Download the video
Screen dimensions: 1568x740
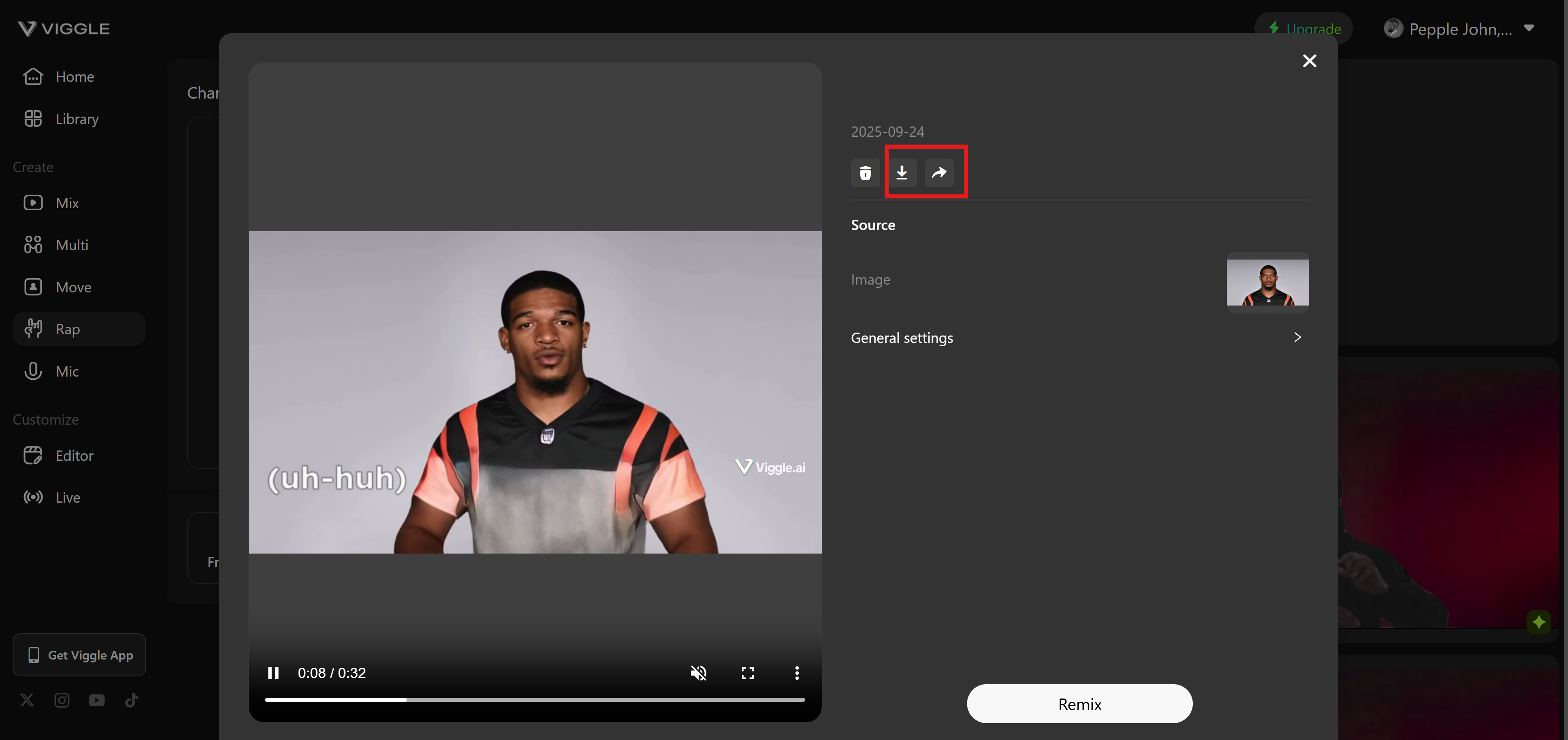[x=902, y=173]
